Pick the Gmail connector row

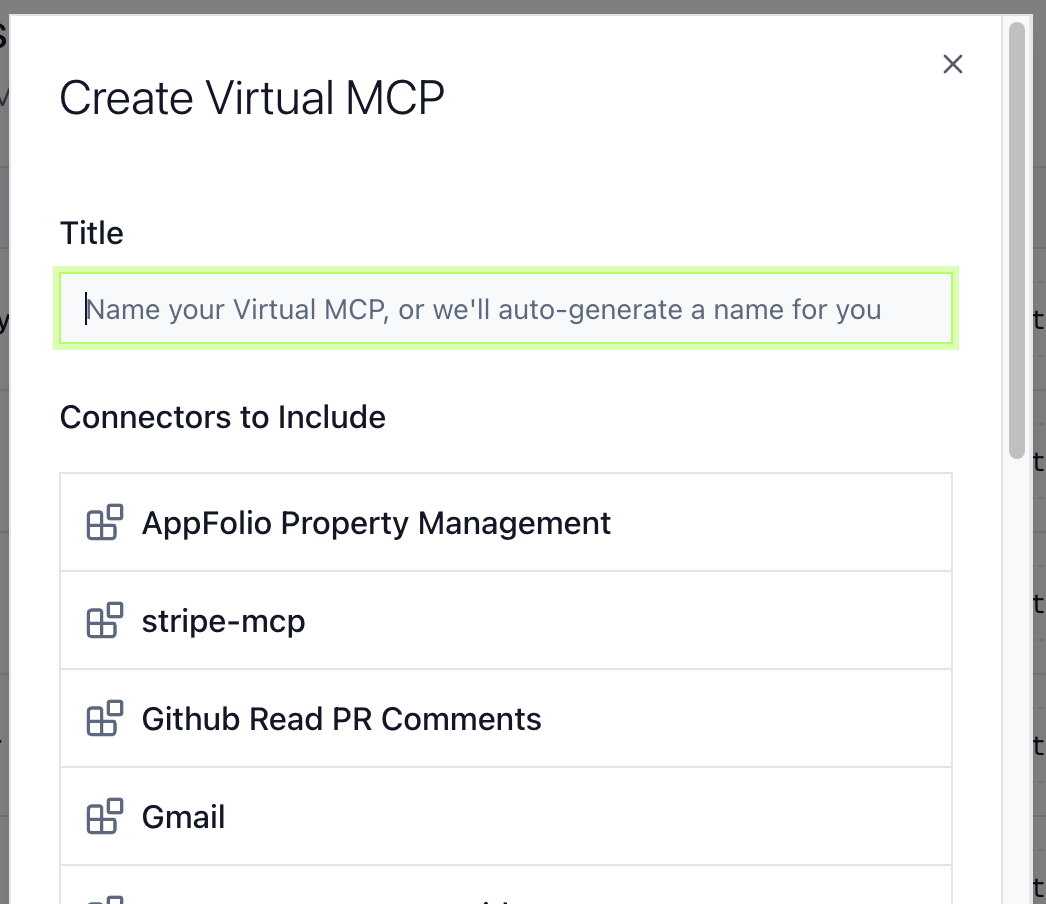(x=506, y=817)
